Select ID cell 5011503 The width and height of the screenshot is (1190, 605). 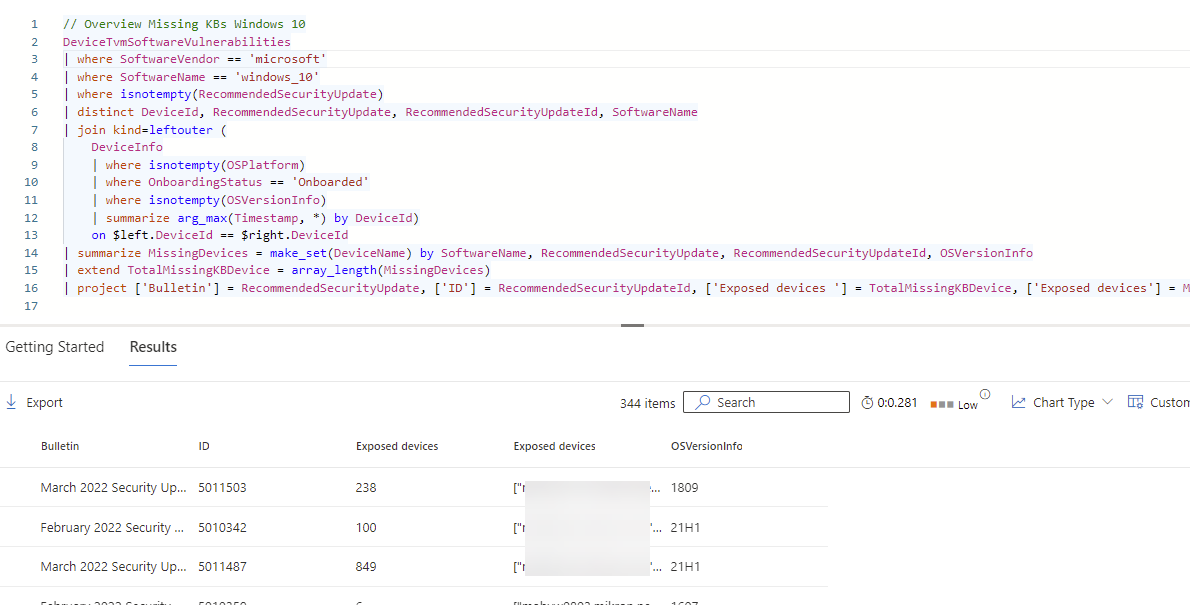pos(222,487)
